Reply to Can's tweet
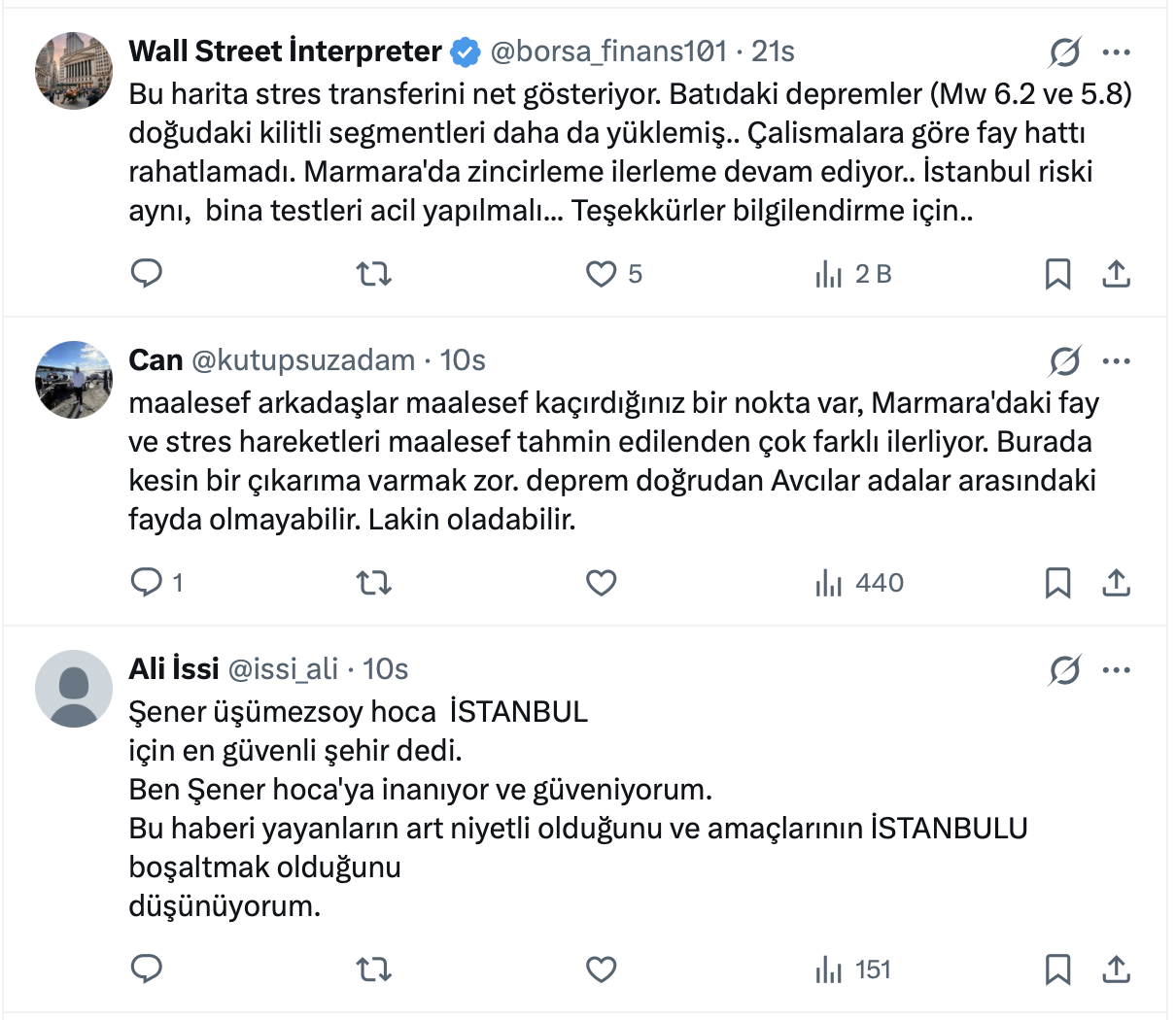This screenshot has width=1176, height=1020. (147, 583)
